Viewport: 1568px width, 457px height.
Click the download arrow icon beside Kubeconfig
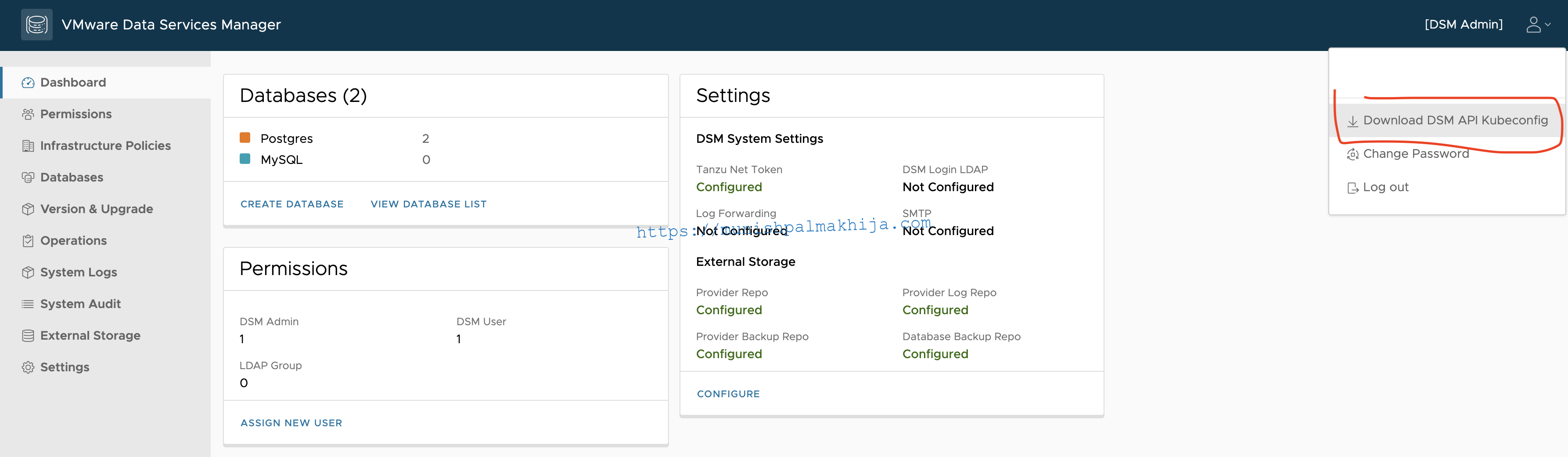tap(1352, 121)
